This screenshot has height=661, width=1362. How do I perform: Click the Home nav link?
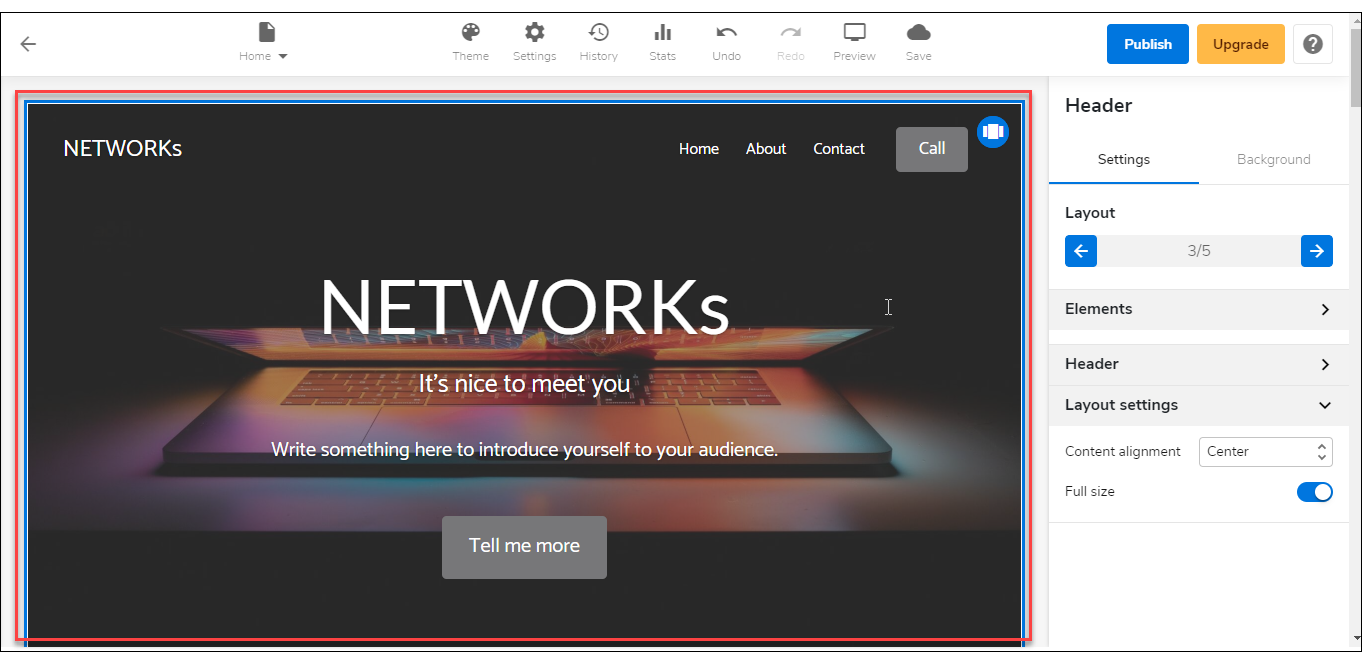[698, 148]
